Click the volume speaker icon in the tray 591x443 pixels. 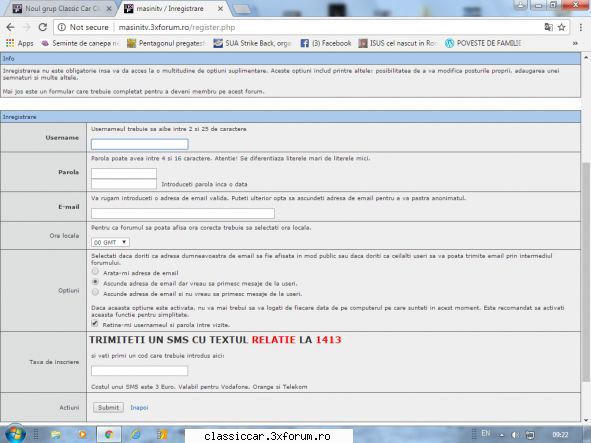(515, 435)
